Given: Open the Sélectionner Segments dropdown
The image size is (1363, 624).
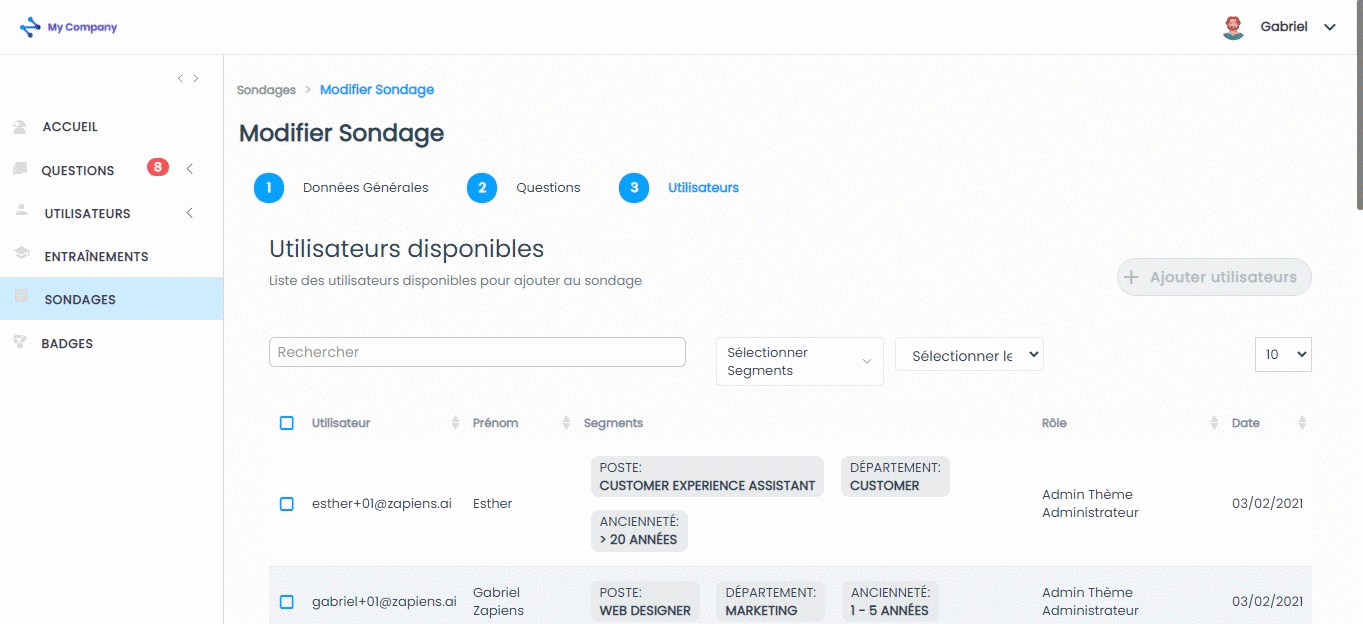Looking at the screenshot, I should pyautogui.click(x=800, y=361).
